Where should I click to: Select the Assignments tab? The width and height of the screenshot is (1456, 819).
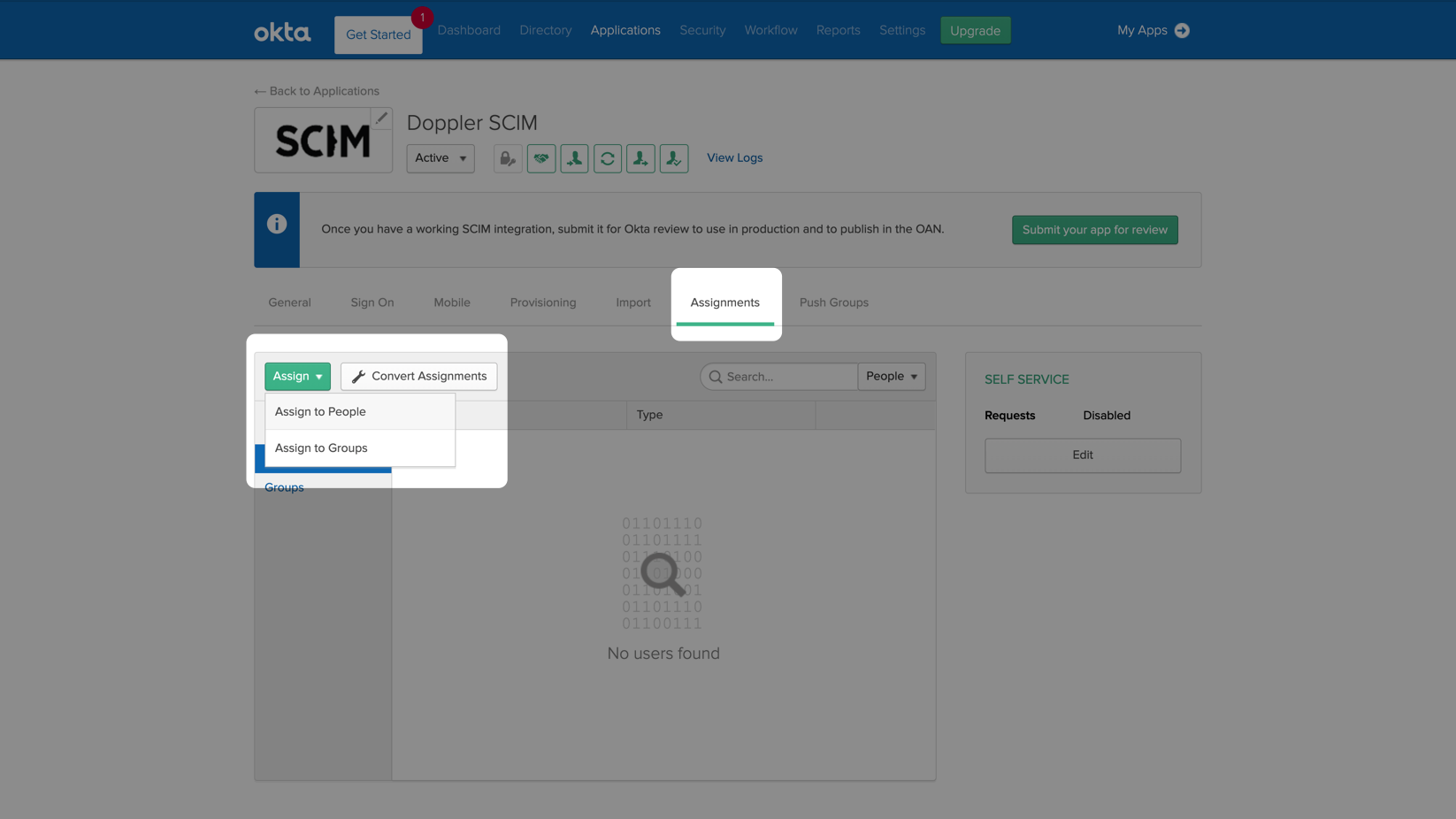click(725, 302)
